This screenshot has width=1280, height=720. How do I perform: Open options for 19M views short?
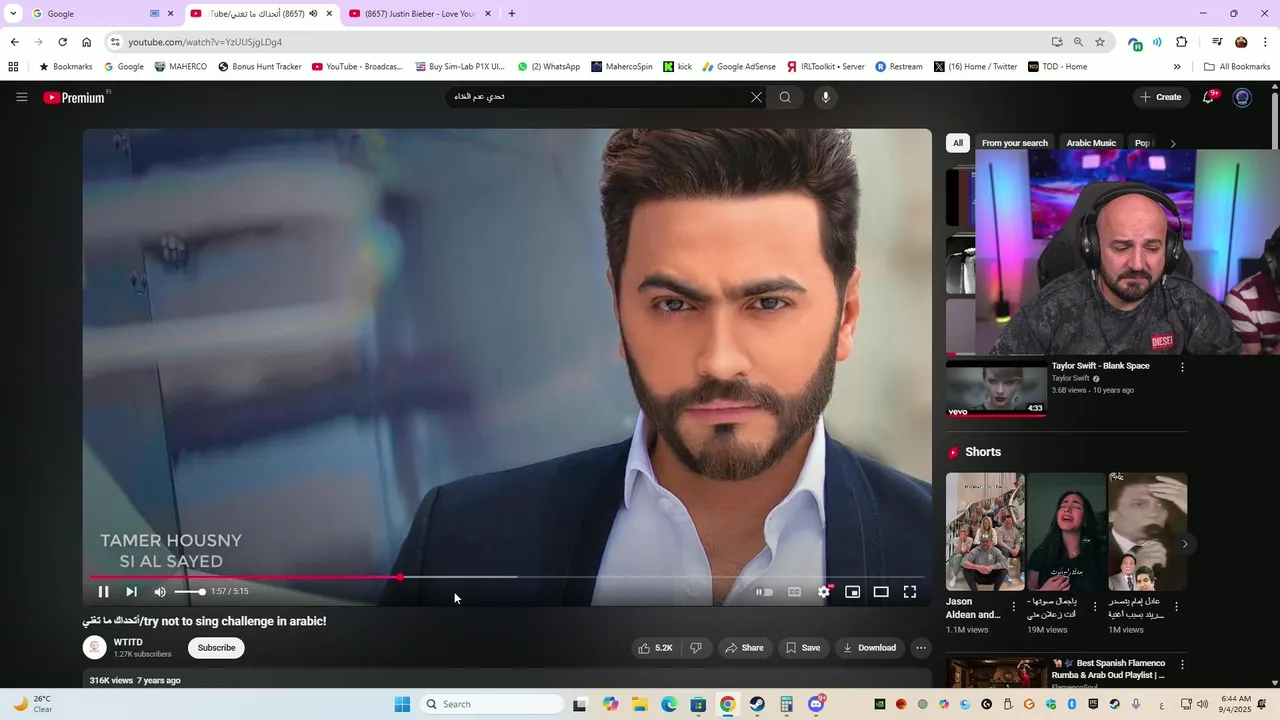1095,607
